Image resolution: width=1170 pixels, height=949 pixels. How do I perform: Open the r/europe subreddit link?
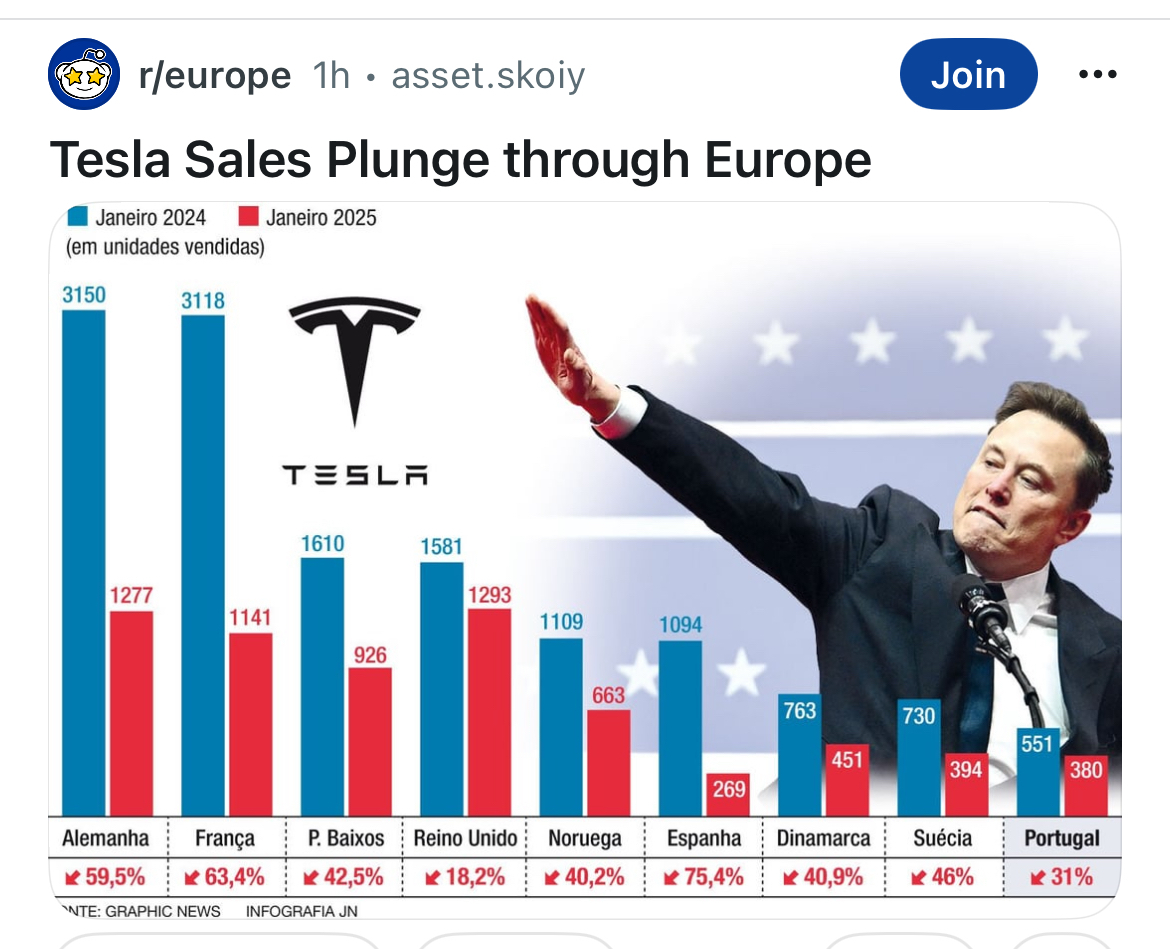[215, 75]
